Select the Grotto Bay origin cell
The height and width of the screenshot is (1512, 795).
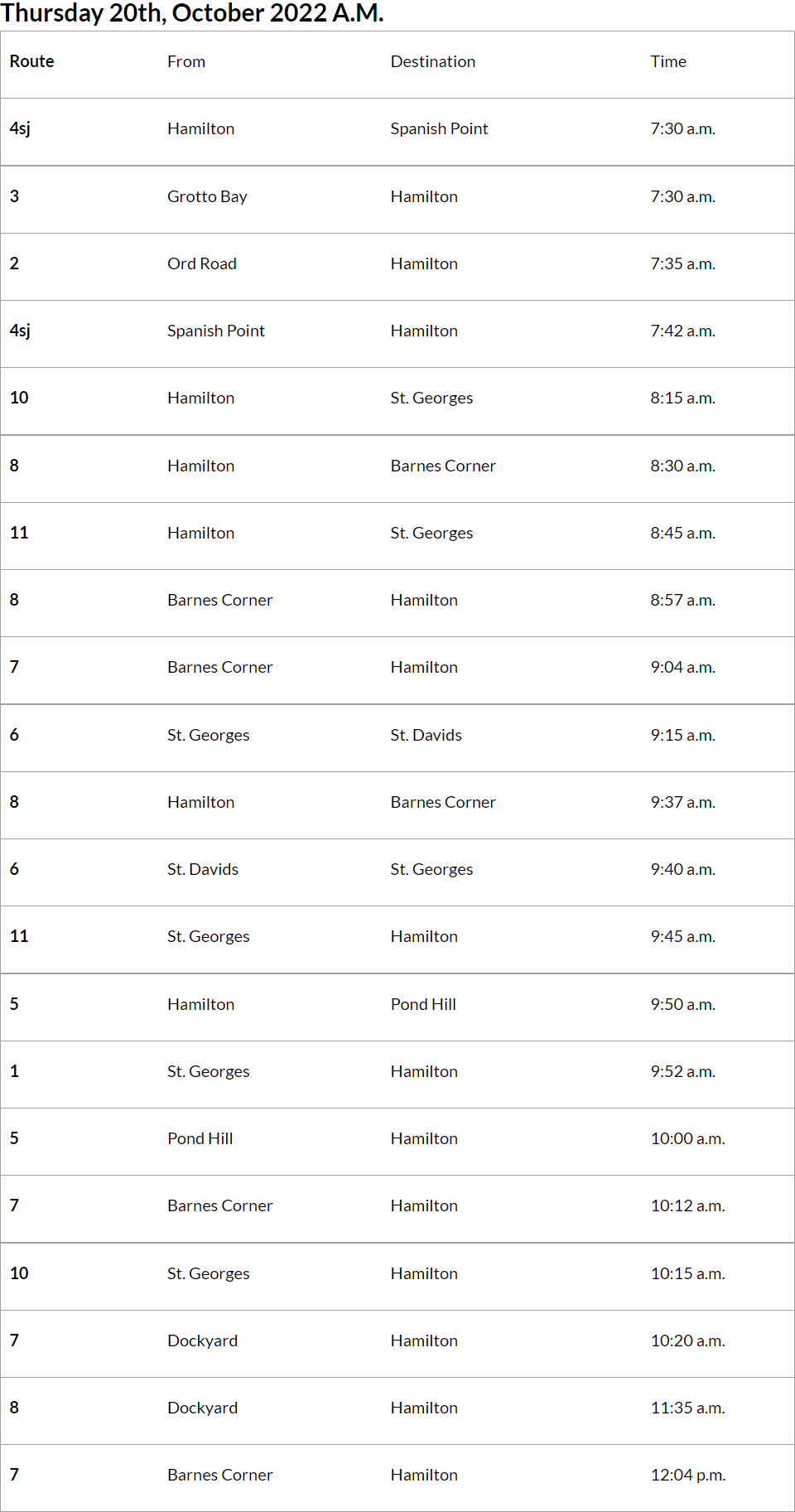207,197
